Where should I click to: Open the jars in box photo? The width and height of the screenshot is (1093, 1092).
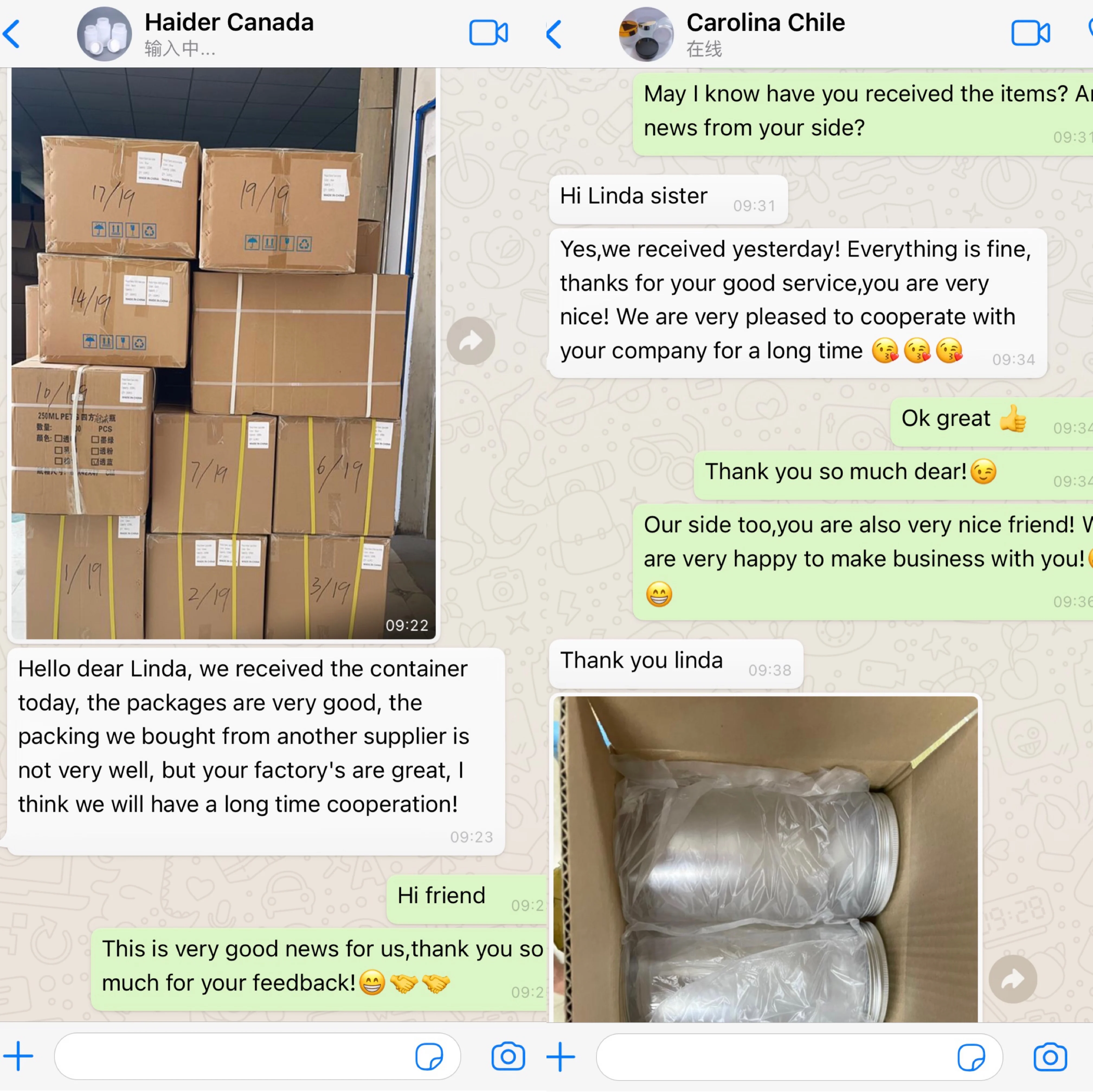(x=766, y=858)
